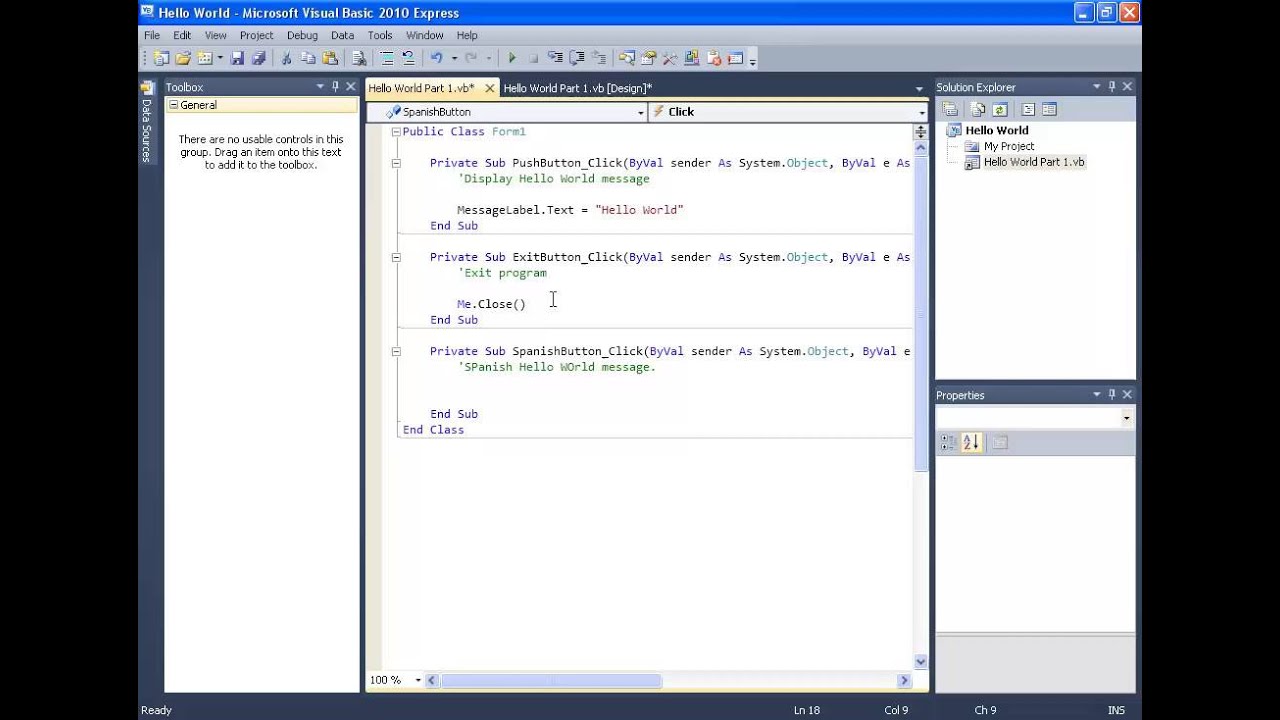Click Show All Files in Solution Explorer
This screenshot has width=1280, height=720.
978,109
